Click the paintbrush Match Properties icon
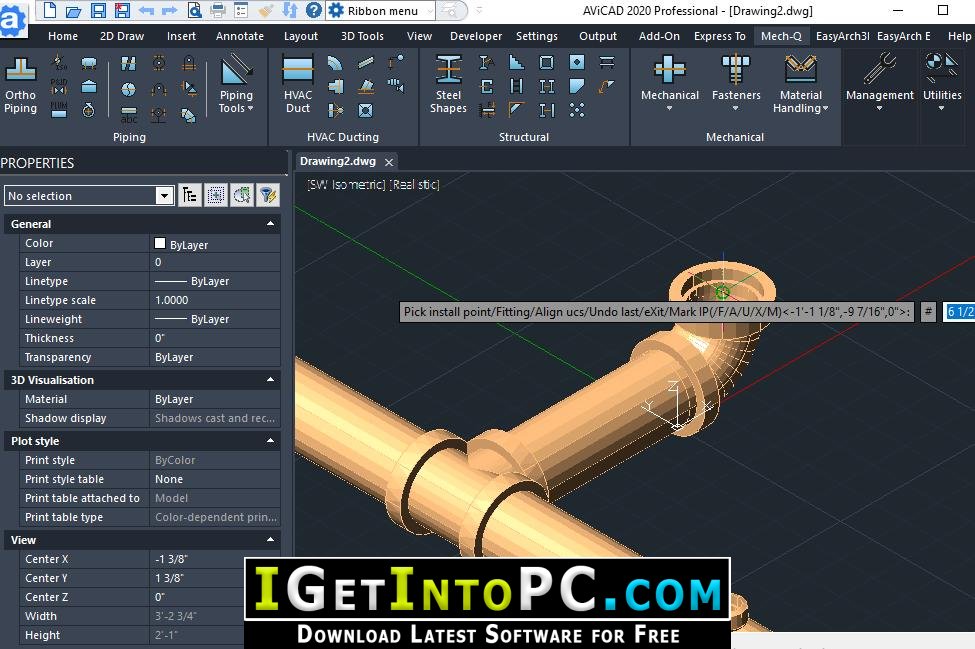This screenshot has height=649, width=975. (266, 10)
